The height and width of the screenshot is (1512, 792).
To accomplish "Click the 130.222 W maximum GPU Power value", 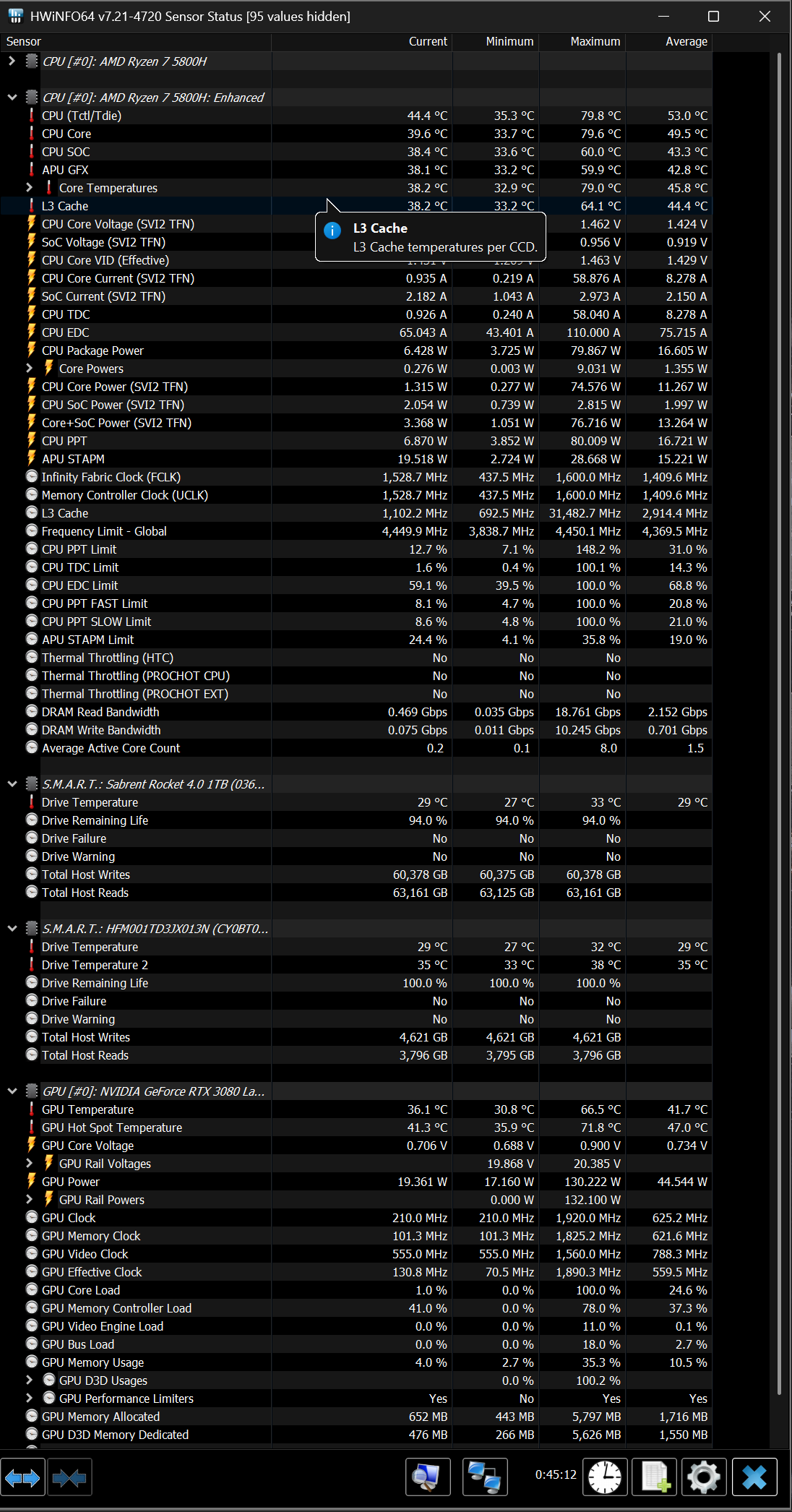I will click(x=592, y=1182).
